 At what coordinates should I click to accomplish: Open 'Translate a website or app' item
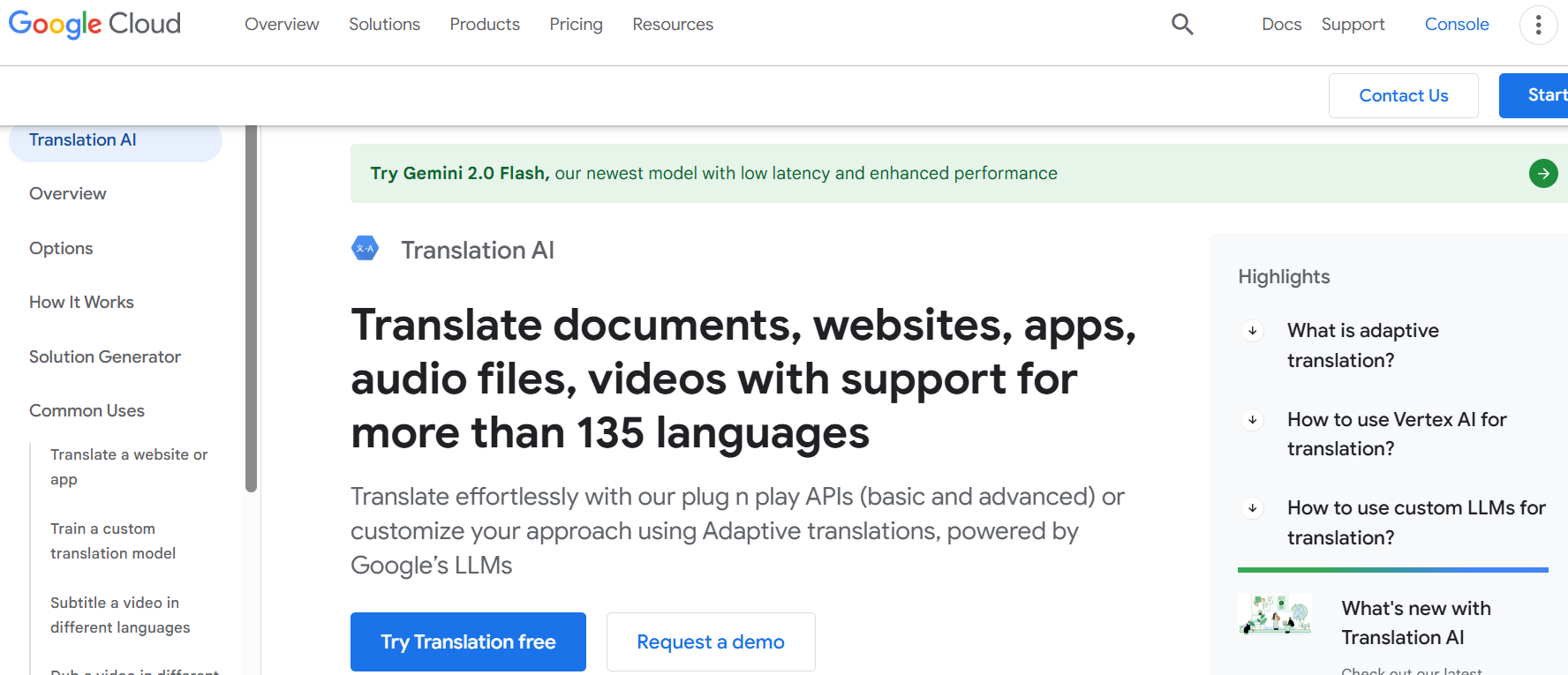[x=129, y=467]
